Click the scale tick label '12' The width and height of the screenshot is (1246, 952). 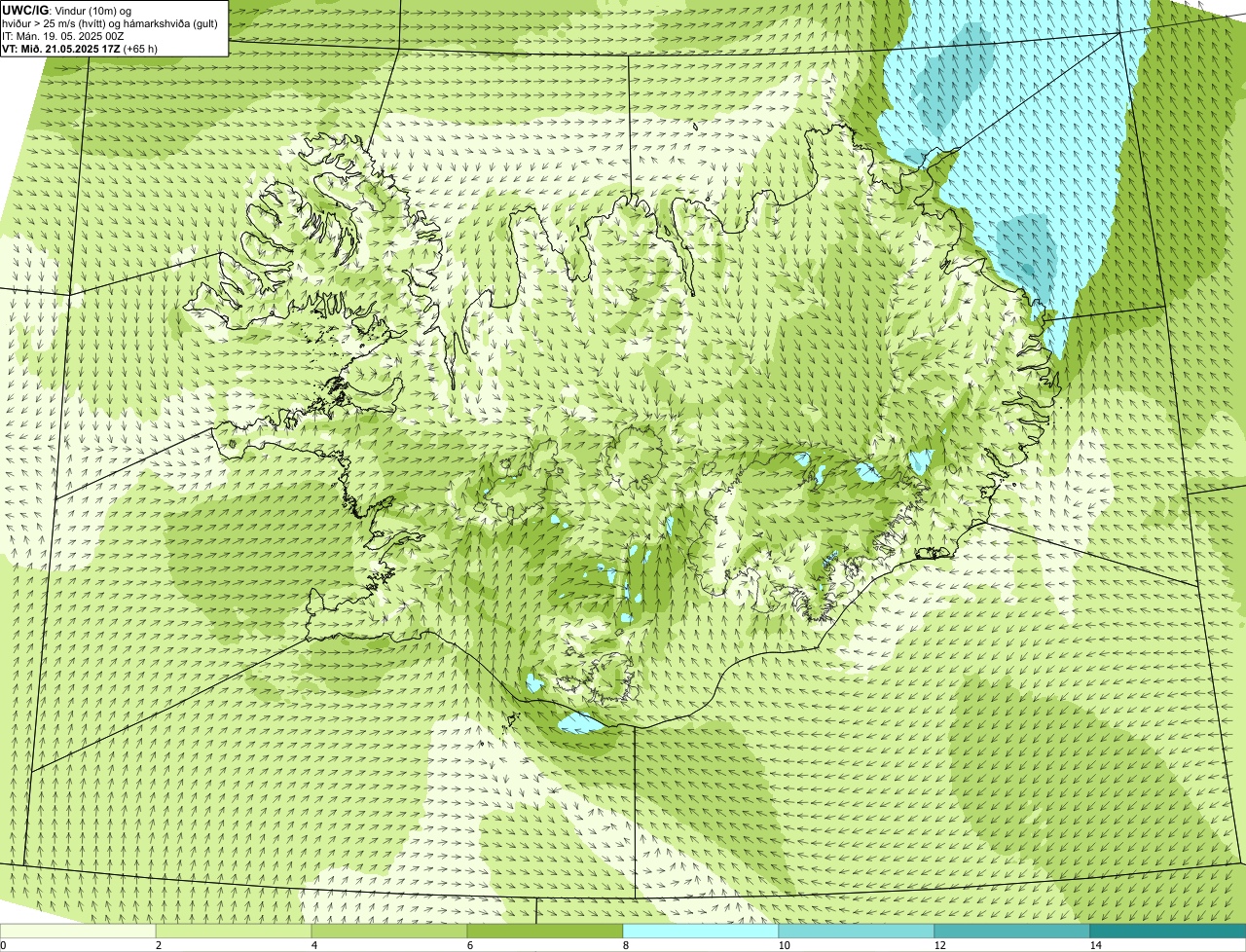coord(938,945)
